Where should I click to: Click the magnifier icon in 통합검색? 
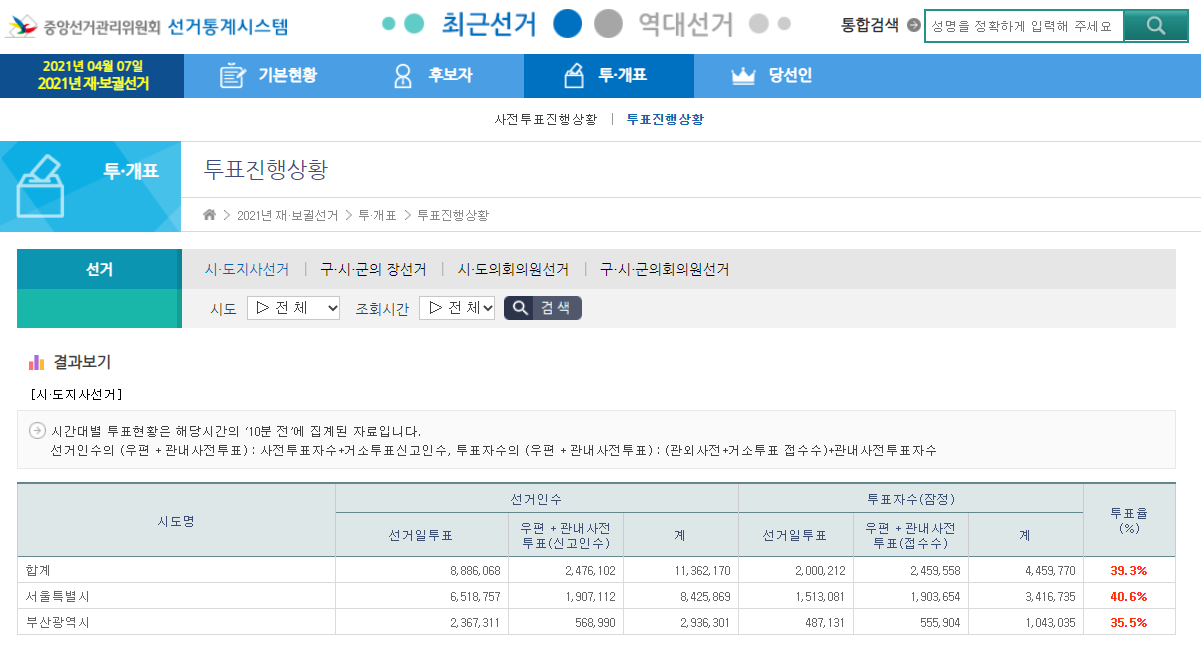(1156, 26)
